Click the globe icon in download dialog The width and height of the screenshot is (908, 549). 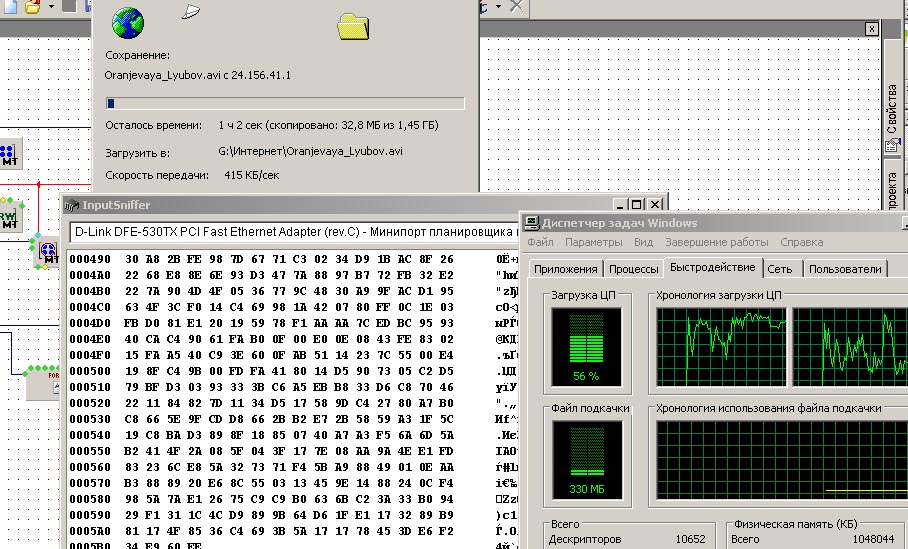click(127, 21)
